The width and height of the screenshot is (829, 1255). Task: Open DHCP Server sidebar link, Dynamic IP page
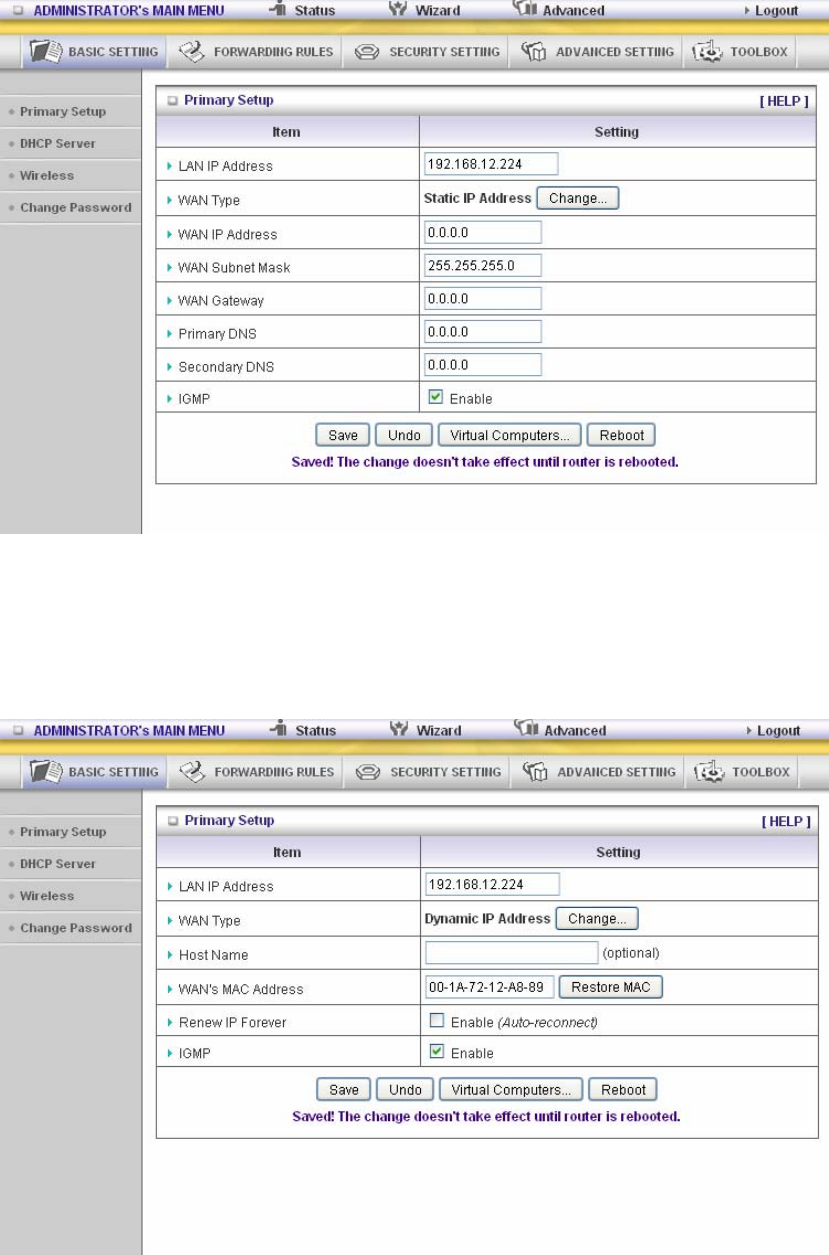(58, 864)
